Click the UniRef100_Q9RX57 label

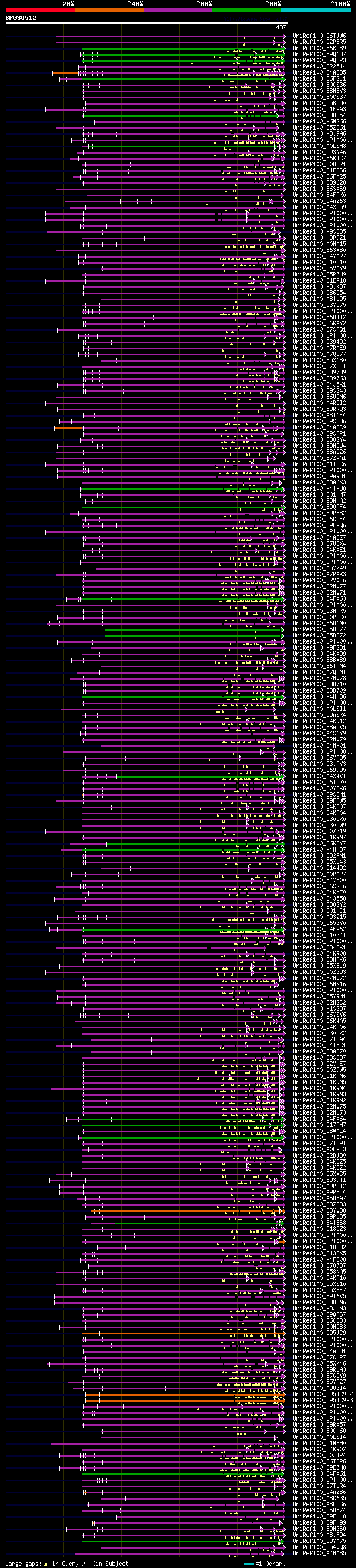[x=319, y=1424]
